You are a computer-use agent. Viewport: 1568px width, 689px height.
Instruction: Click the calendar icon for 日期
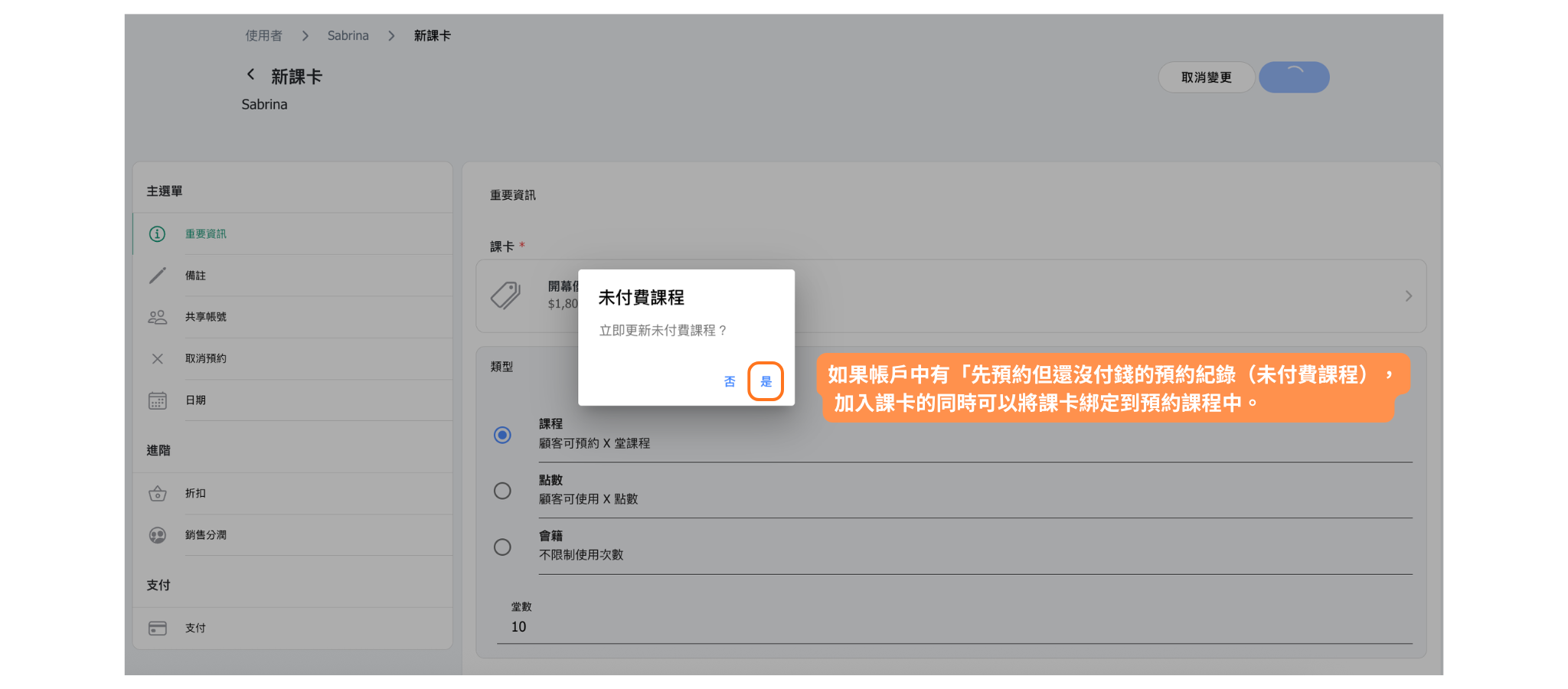pyautogui.click(x=157, y=400)
